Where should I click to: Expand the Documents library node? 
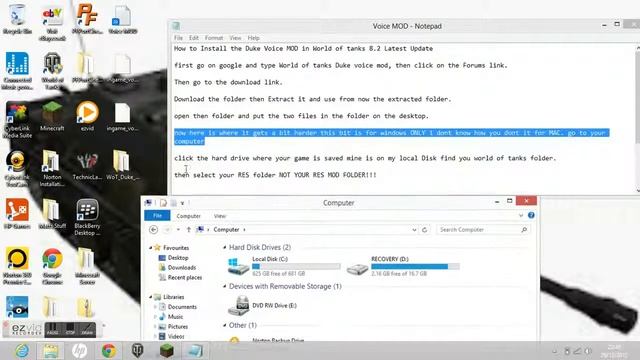pyautogui.click(x=155, y=307)
